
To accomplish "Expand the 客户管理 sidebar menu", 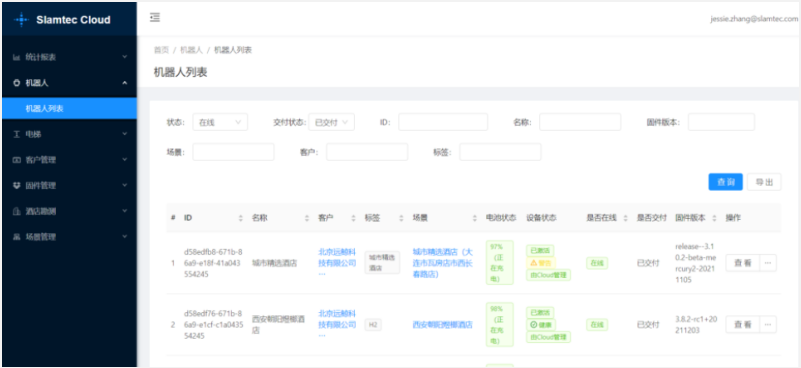I will pos(69,160).
